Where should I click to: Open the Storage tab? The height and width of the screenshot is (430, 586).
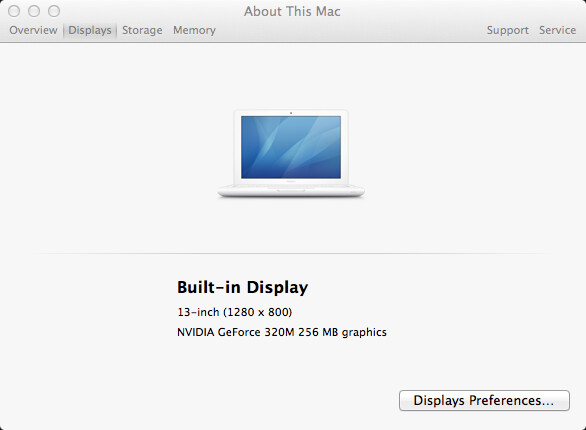142,30
